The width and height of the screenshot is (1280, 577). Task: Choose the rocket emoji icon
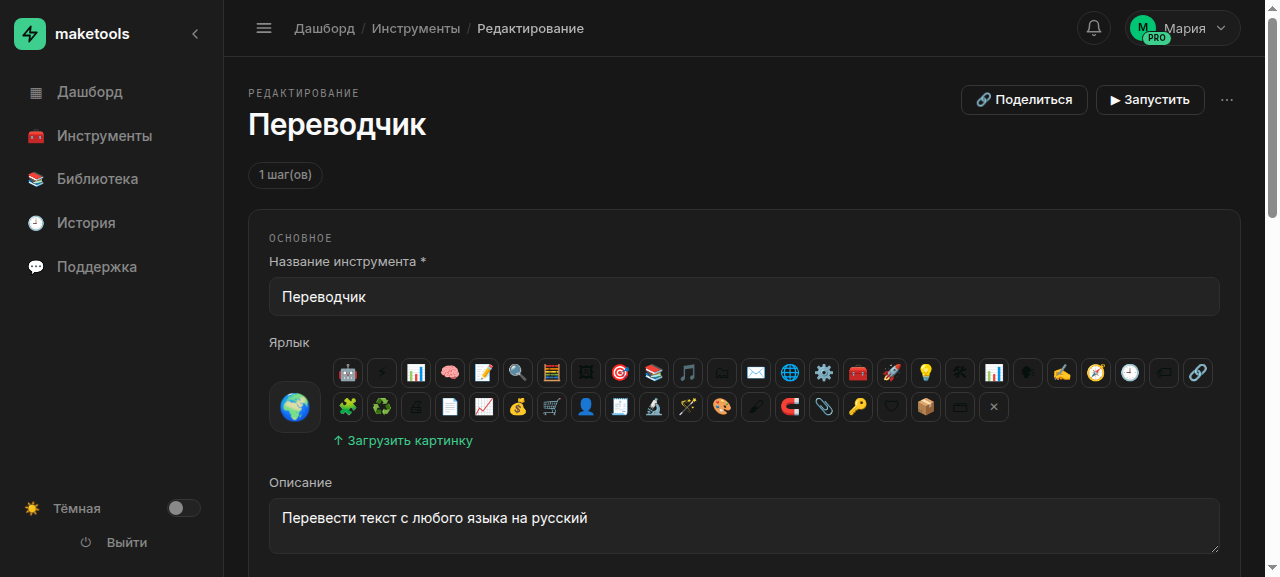pos(892,373)
